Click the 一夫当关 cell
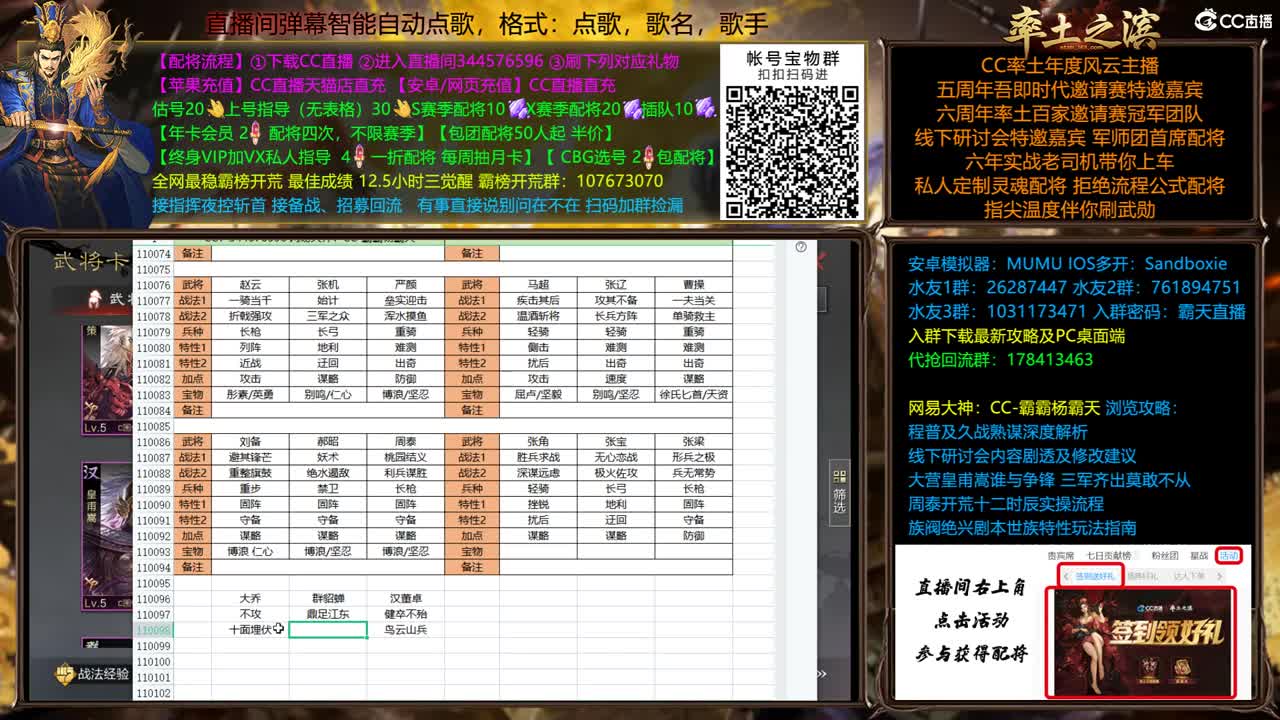The width and height of the screenshot is (1280, 720). pyautogui.click(x=693, y=301)
